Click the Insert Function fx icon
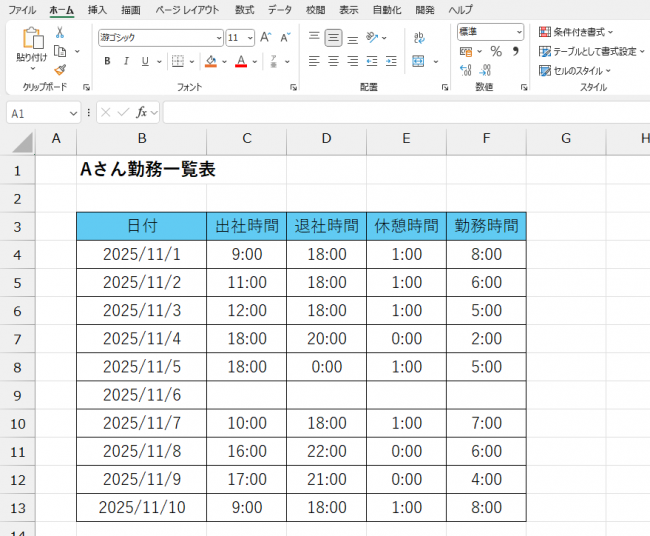650x536 pixels. 142,113
